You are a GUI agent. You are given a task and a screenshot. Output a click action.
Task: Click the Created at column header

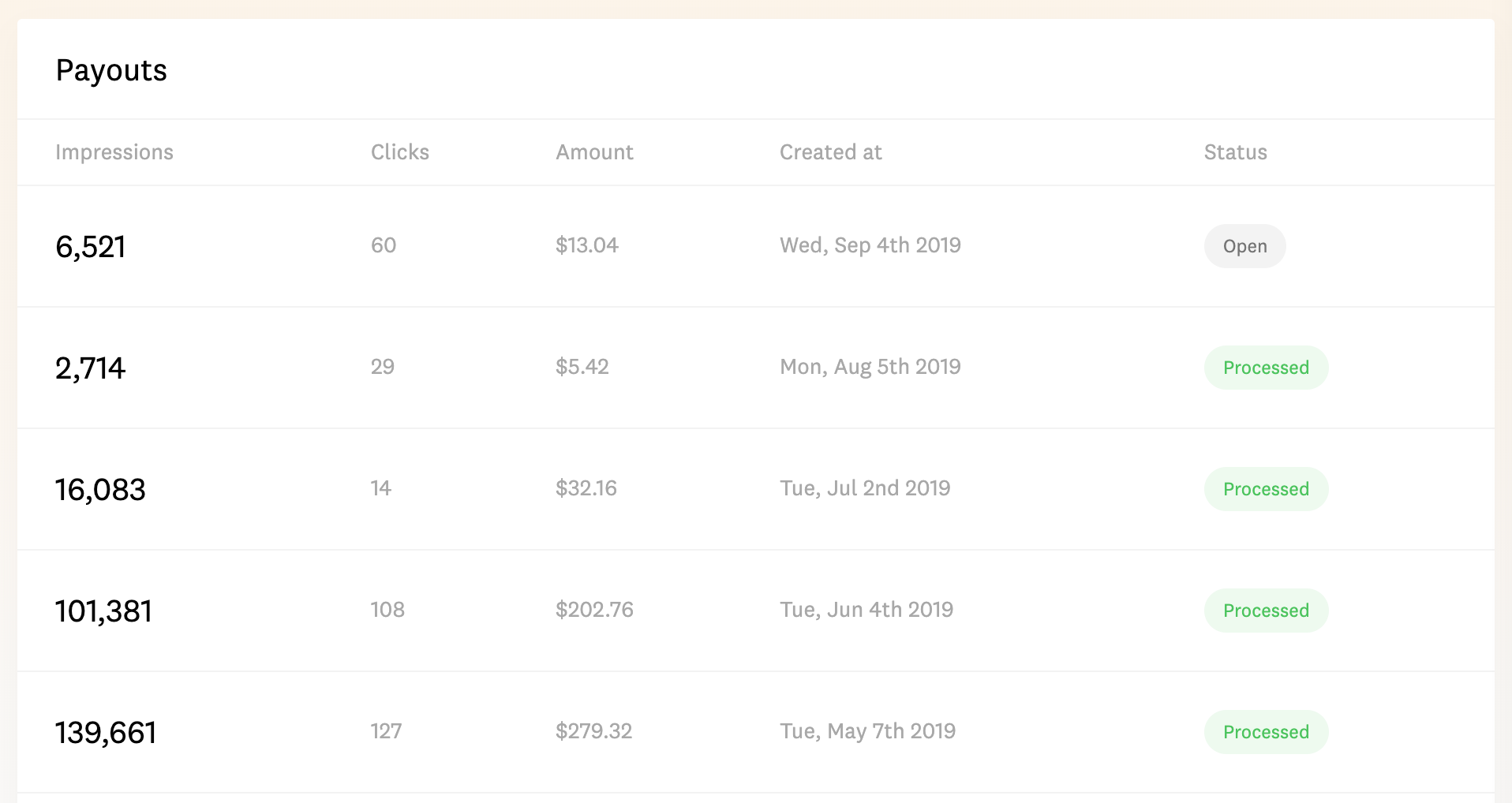(830, 152)
